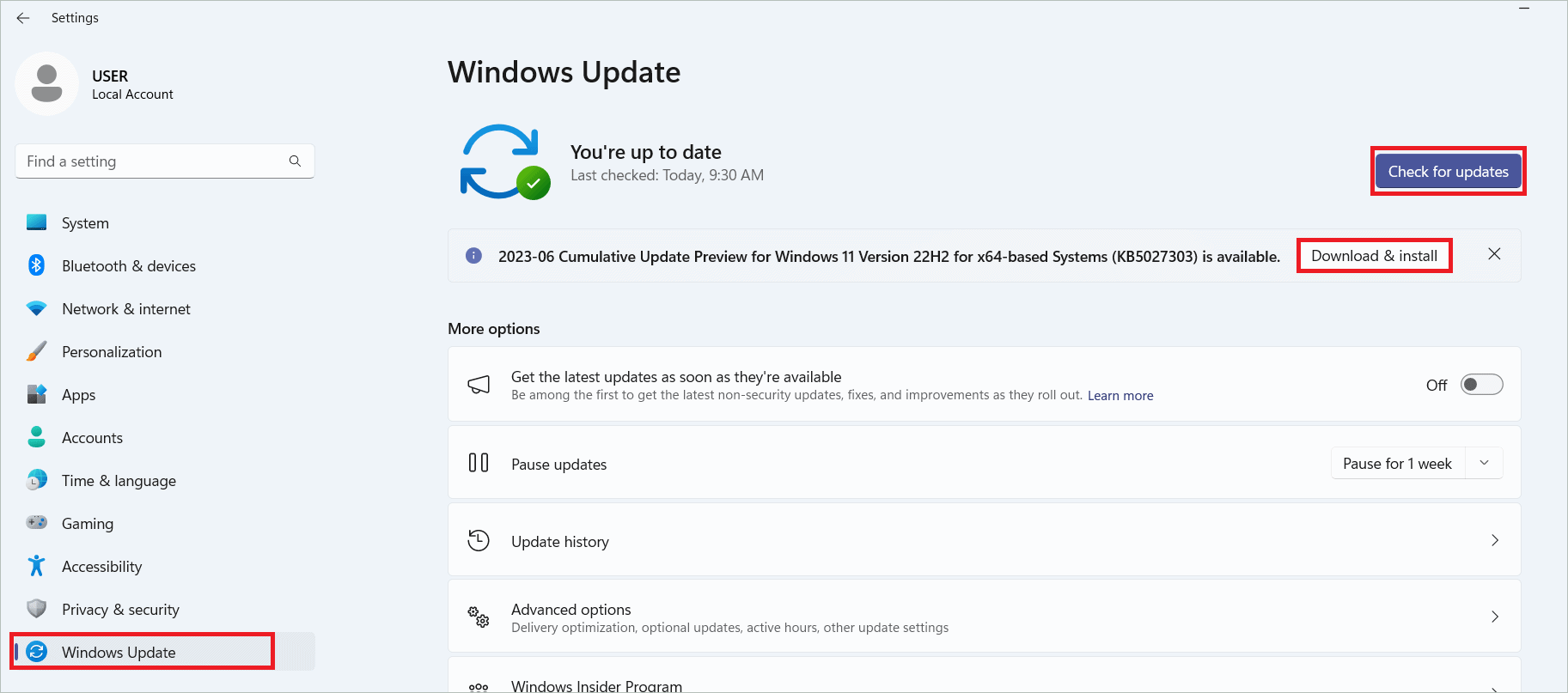
Task: Open the Pause duration dropdown arrow
Action: [x=1484, y=463]
